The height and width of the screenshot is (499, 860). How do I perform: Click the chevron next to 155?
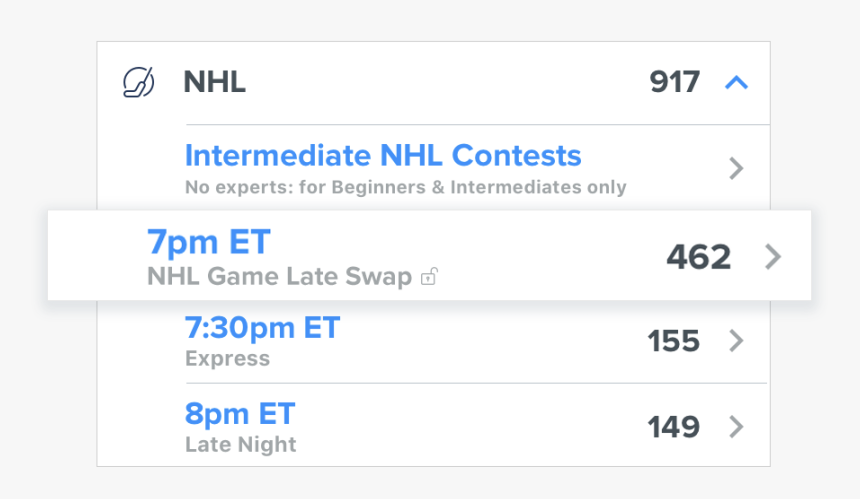pyautogui.click(x=736, y=341)
